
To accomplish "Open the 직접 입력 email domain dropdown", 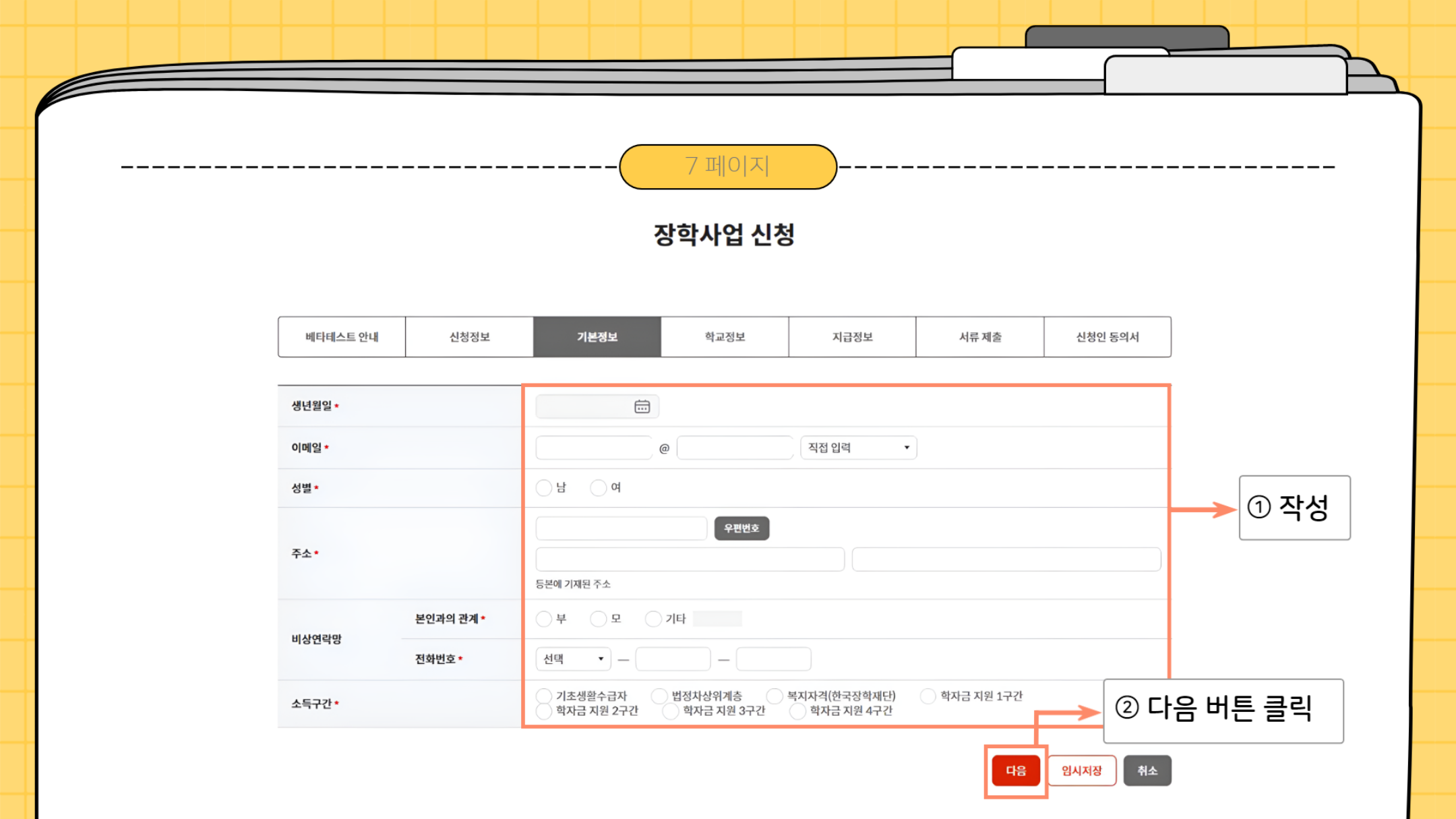I will (x=858, y=448).
